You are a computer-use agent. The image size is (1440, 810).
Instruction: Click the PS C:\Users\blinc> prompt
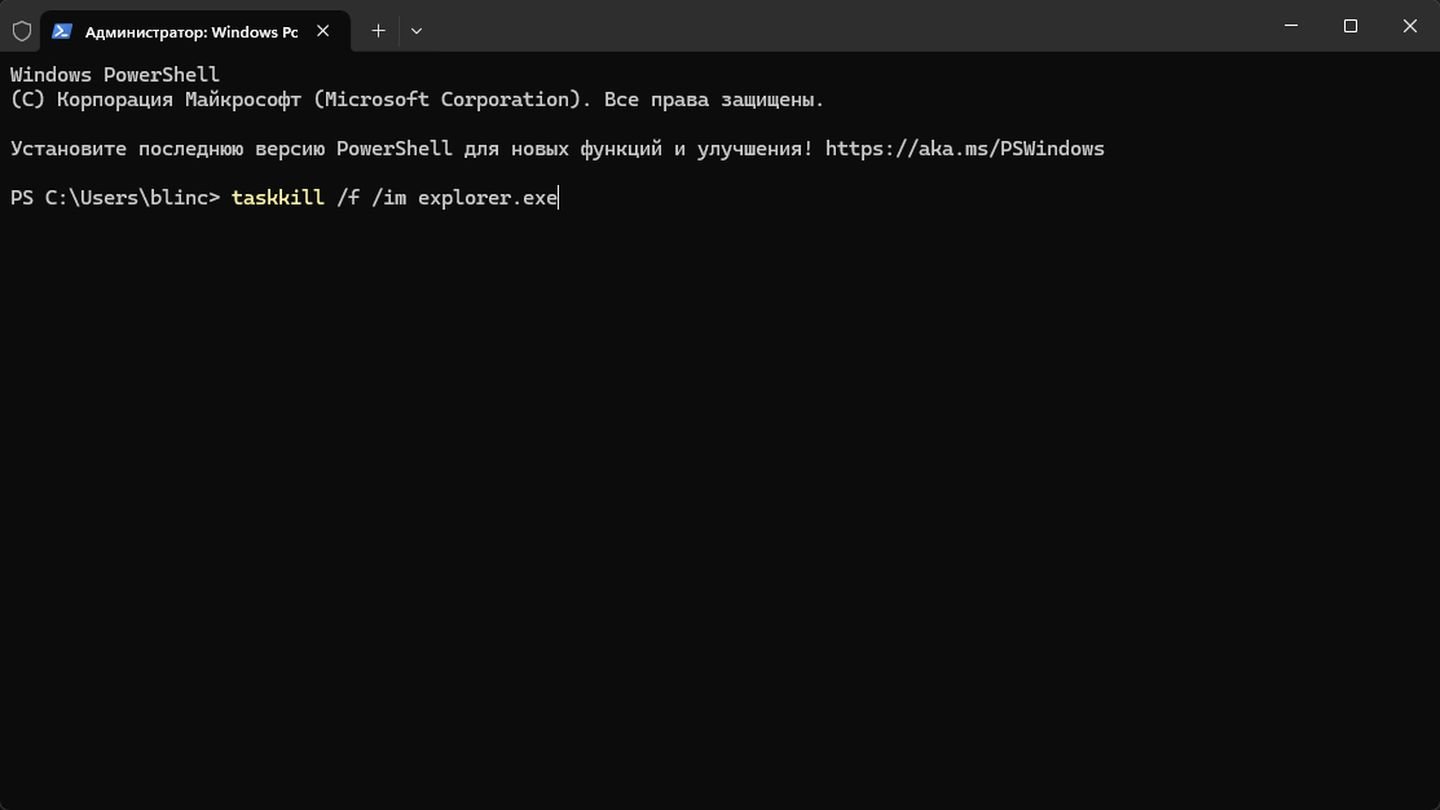[x=115, y=198]
